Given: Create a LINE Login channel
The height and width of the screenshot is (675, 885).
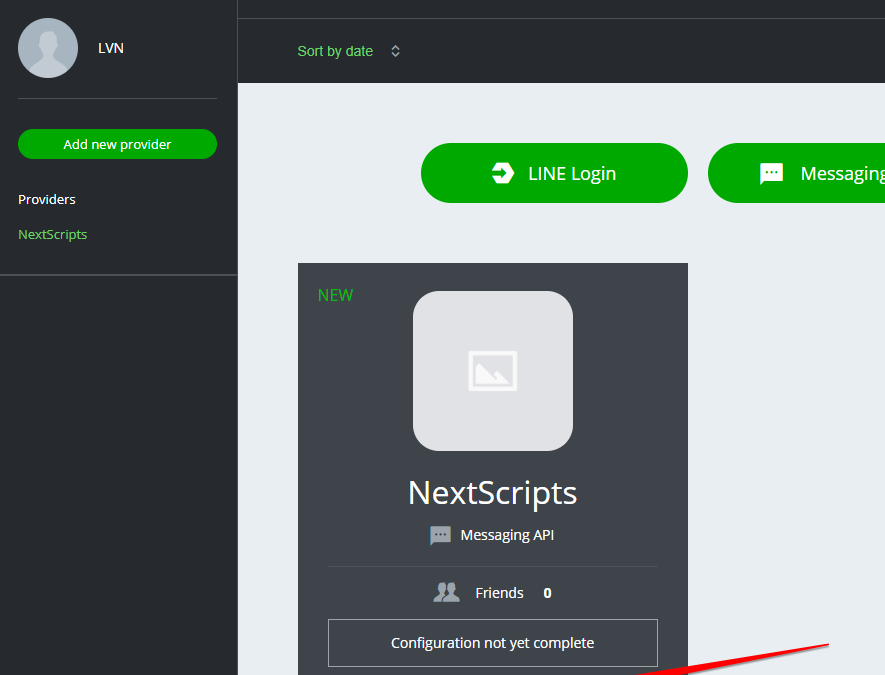Looking at the screenshot, I should (x=554, y=173).
